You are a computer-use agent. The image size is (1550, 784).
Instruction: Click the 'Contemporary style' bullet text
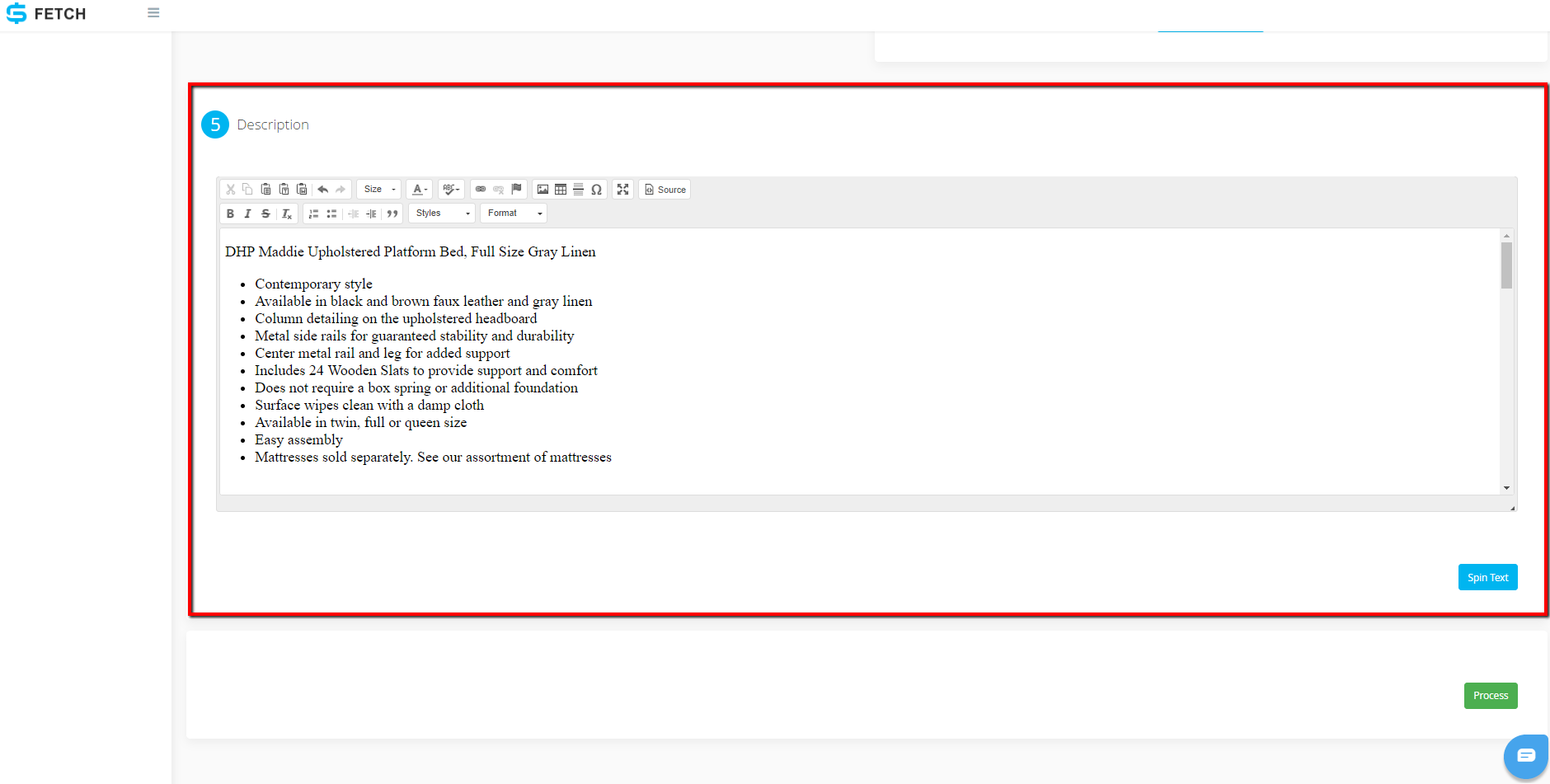pyautogui.click(x=313, y=284)
